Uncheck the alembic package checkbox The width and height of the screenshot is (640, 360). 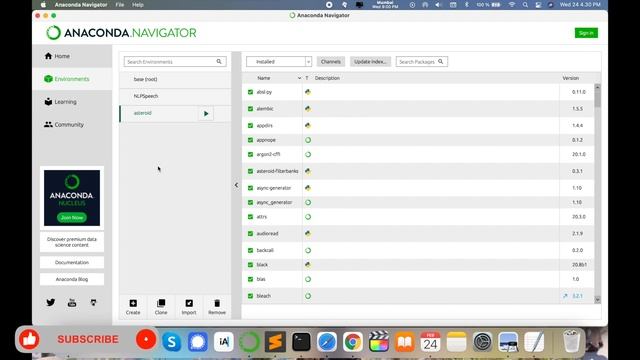pos(250,109)
